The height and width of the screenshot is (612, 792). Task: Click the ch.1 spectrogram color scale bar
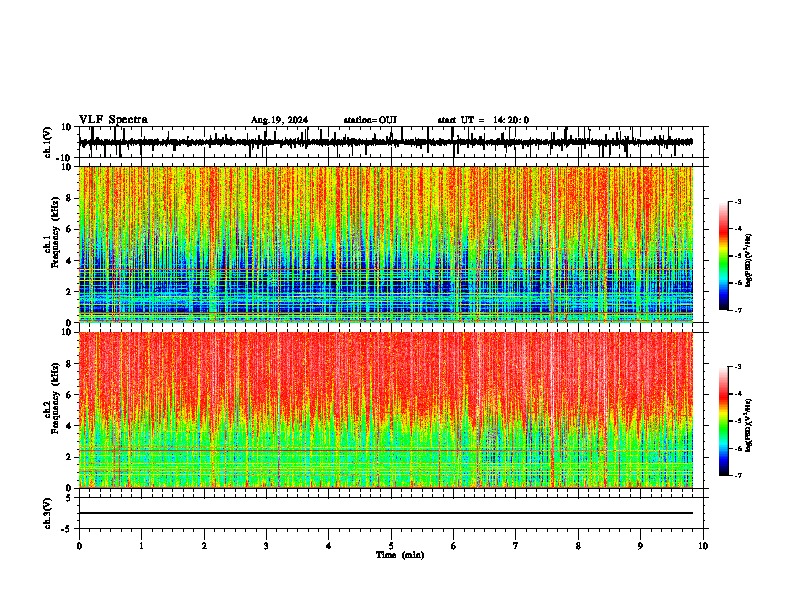723,256
